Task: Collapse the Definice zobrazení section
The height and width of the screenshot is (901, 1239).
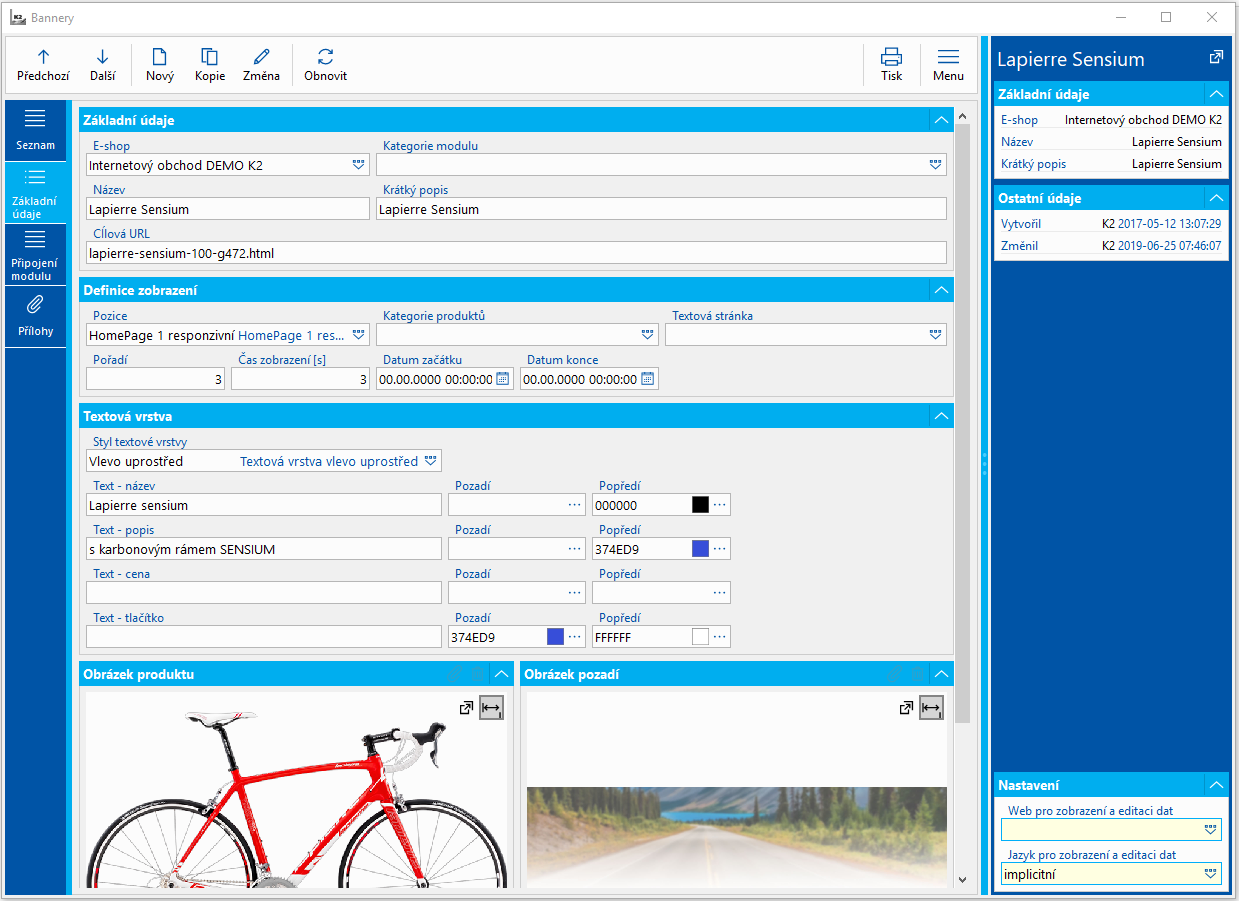Action: (940, 290)
